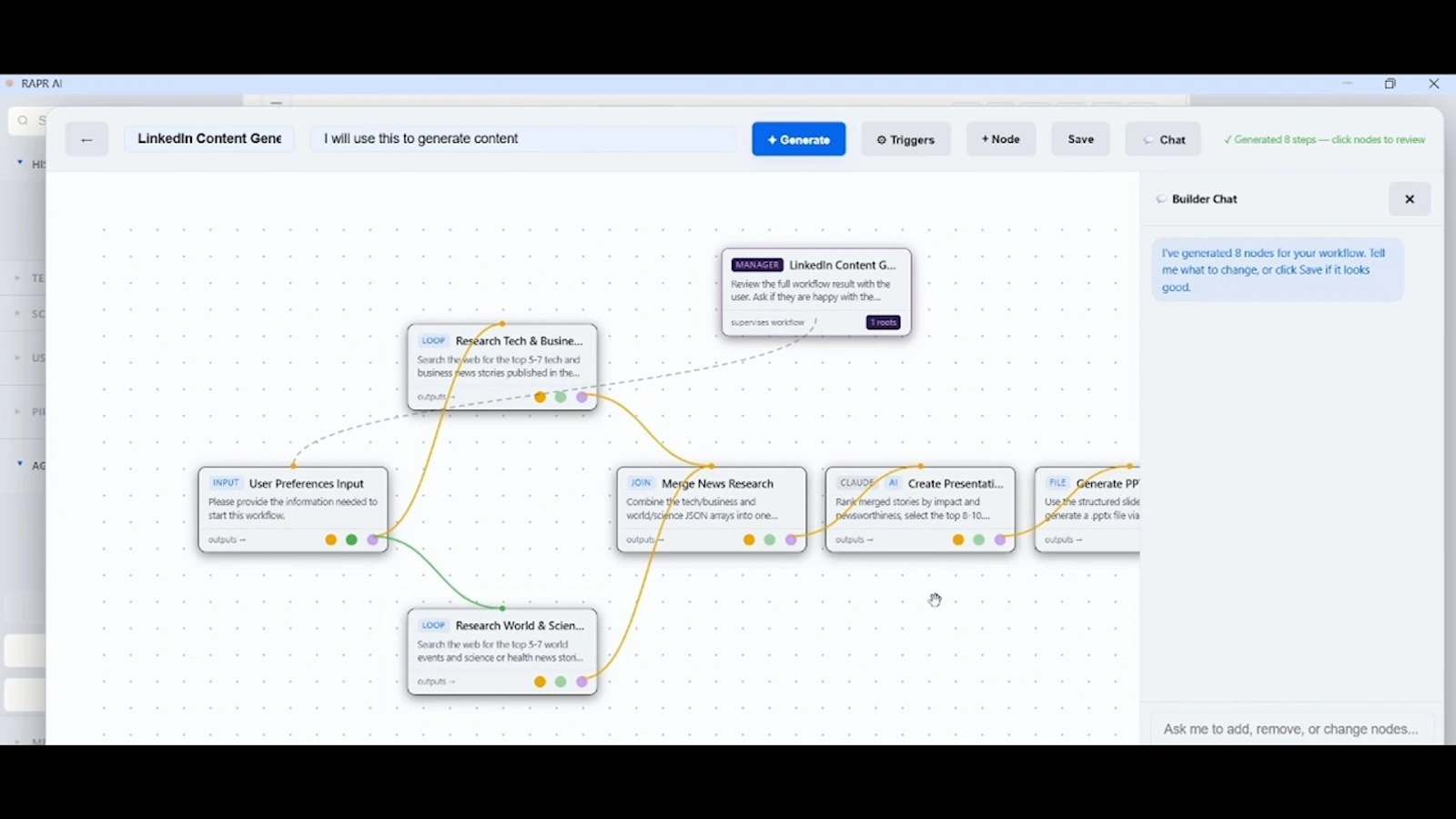The height and width of the screenshot is (819, 1456).
Task: Select the Research World & Science loop node
Action: coord(502,652)
